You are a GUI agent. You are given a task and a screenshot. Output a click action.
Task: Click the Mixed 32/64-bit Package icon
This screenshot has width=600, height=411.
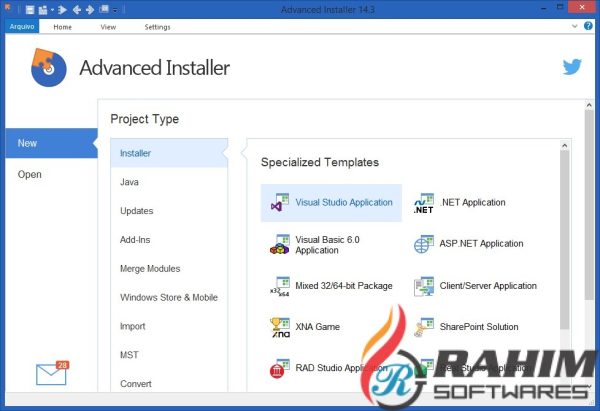280,286
